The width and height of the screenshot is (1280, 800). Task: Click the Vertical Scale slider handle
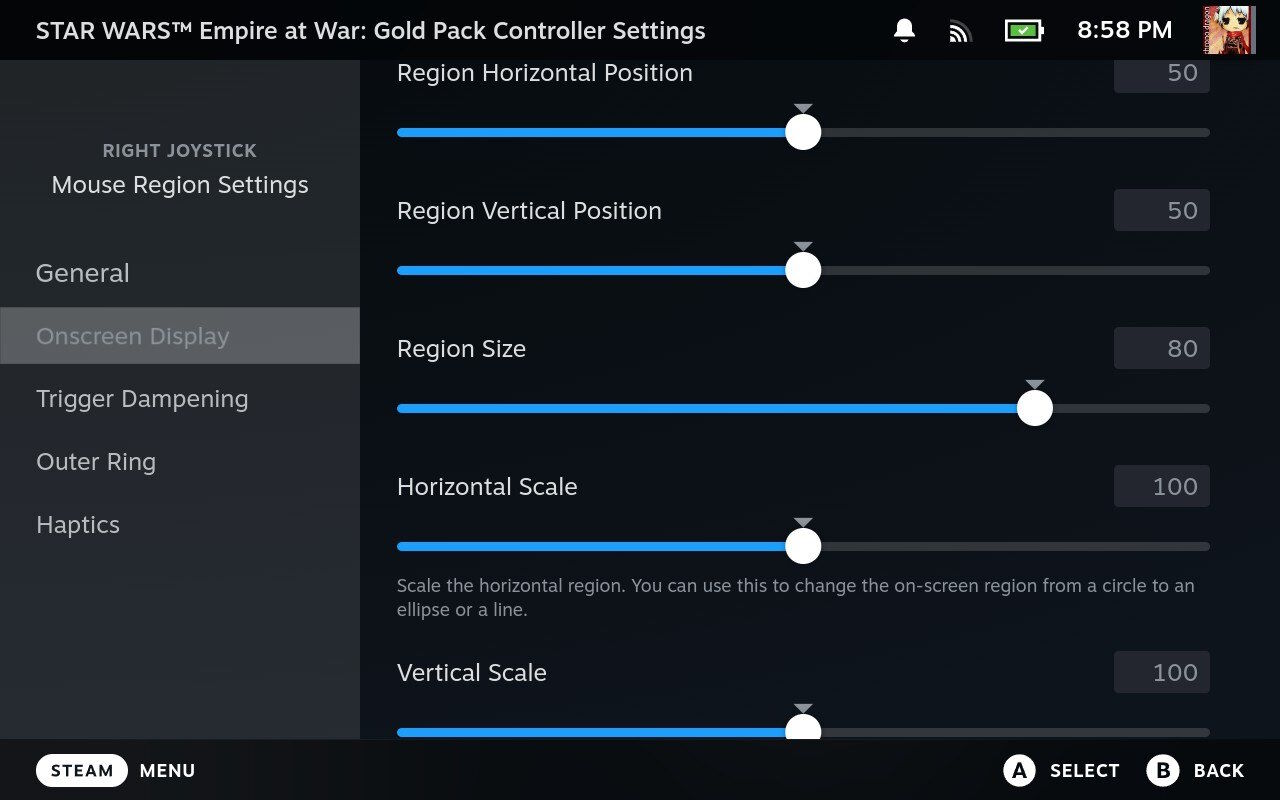tap(803, 730)
